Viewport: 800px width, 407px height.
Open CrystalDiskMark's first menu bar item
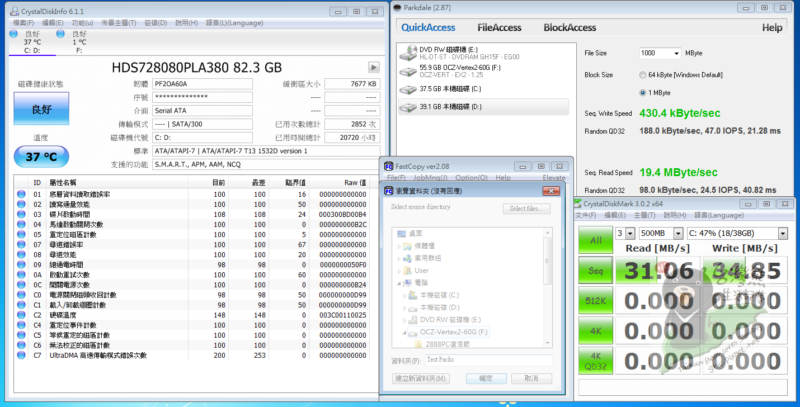pyautogui.click(x=585, y=215)
